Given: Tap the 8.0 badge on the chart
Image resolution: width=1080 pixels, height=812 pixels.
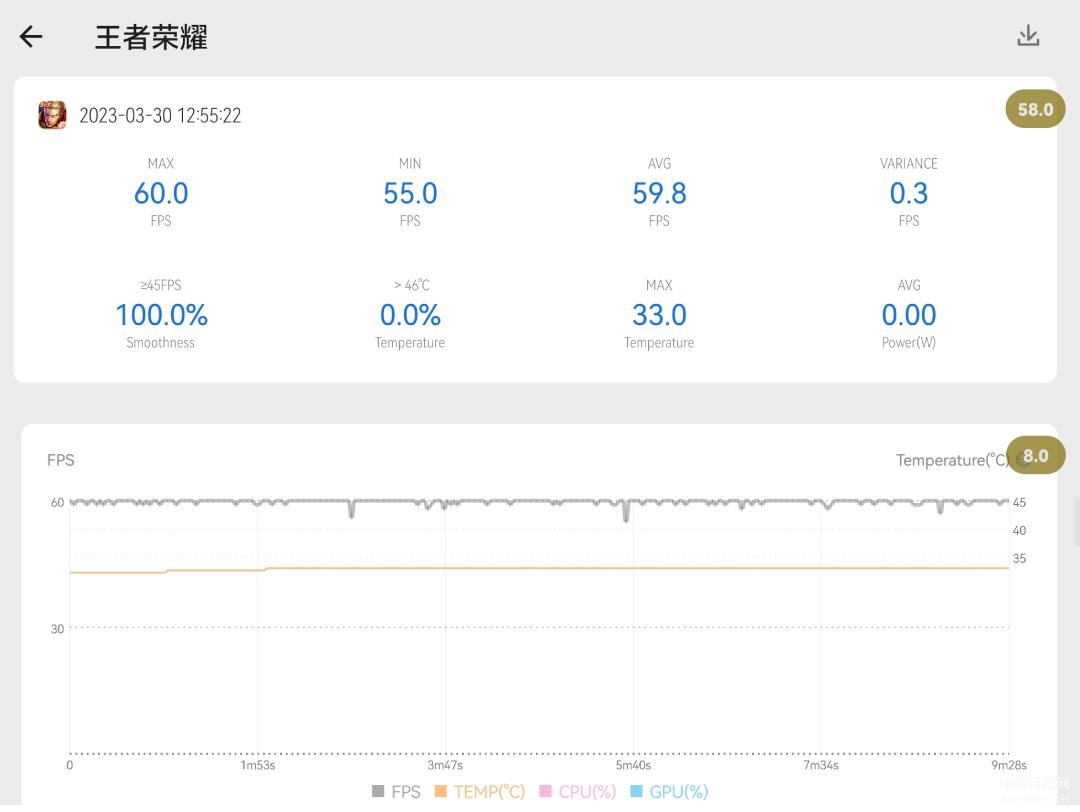Looking at the screenshot, I should click(1036, 456).
